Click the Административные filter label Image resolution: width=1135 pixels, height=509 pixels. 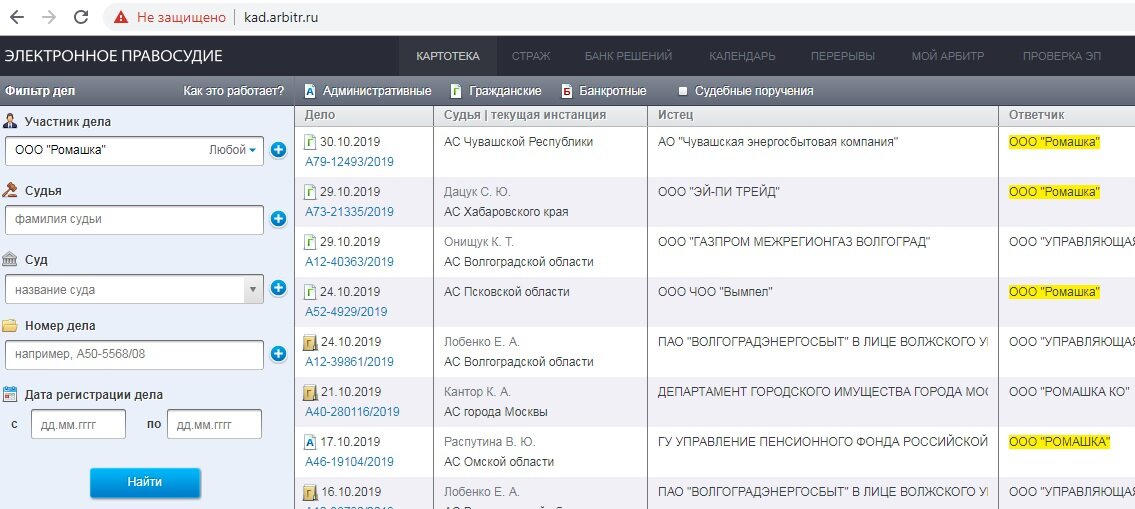(x=377, y=91)
